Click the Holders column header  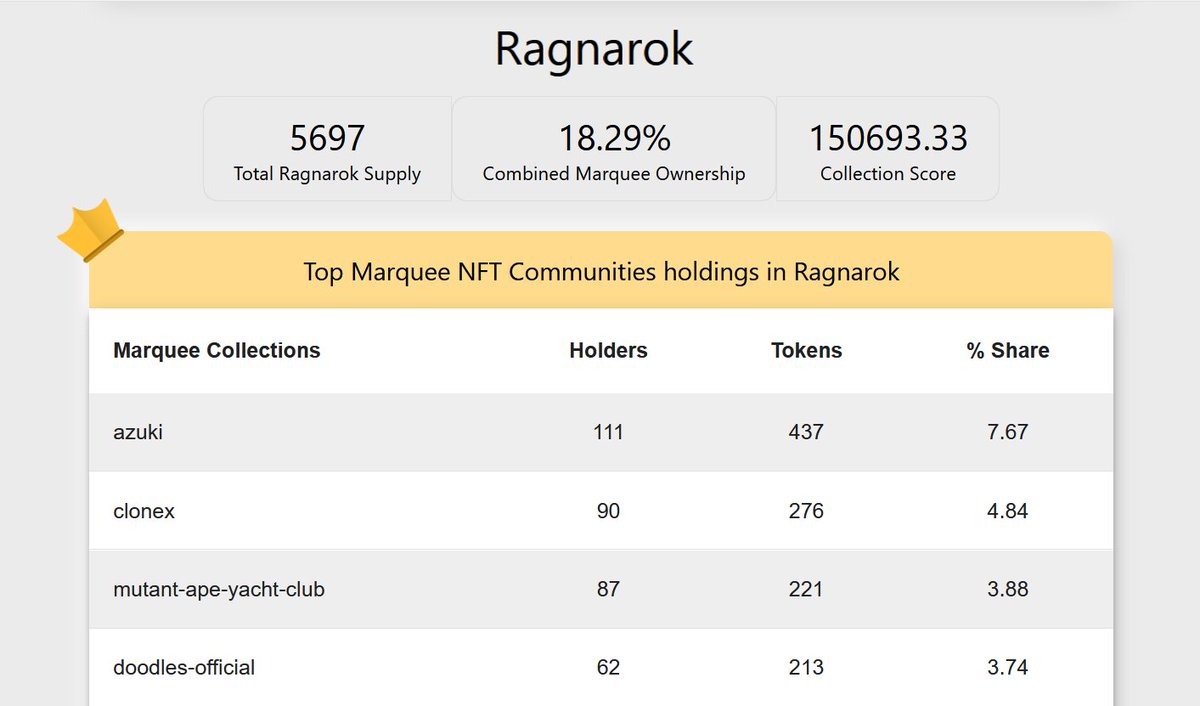tap(608, 351)
